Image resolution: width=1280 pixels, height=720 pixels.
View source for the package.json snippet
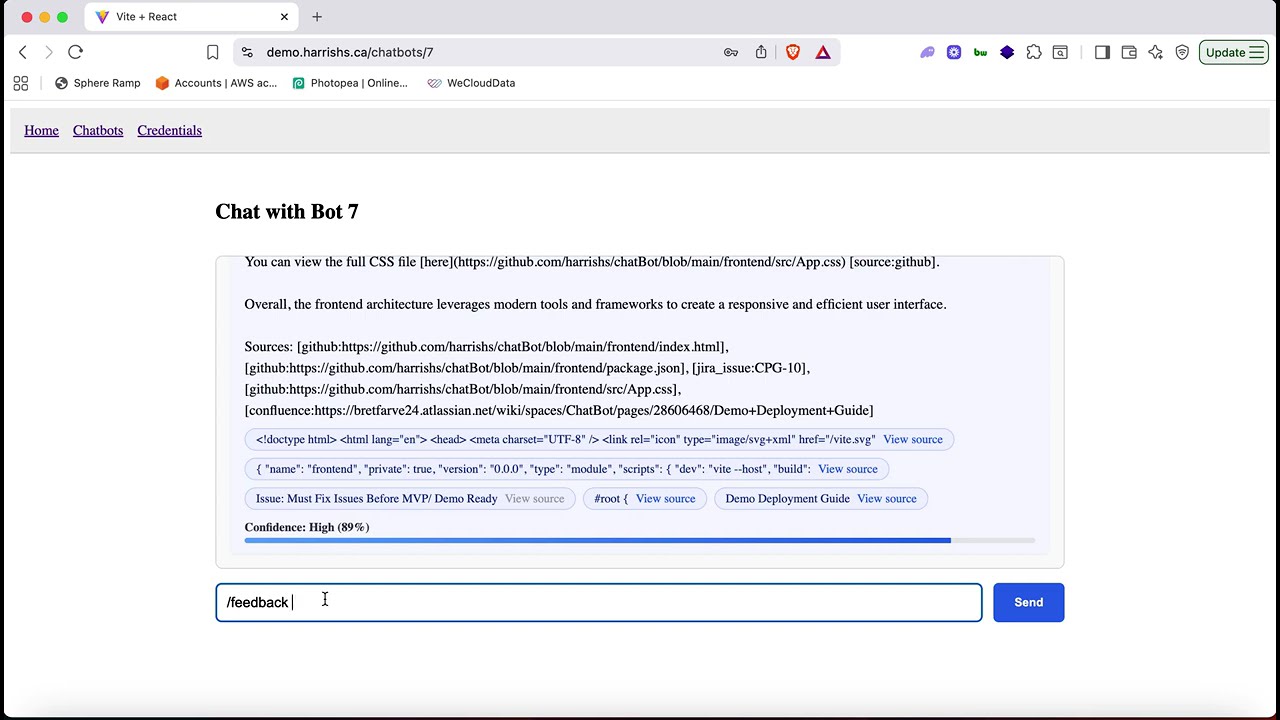pos(848,469)
